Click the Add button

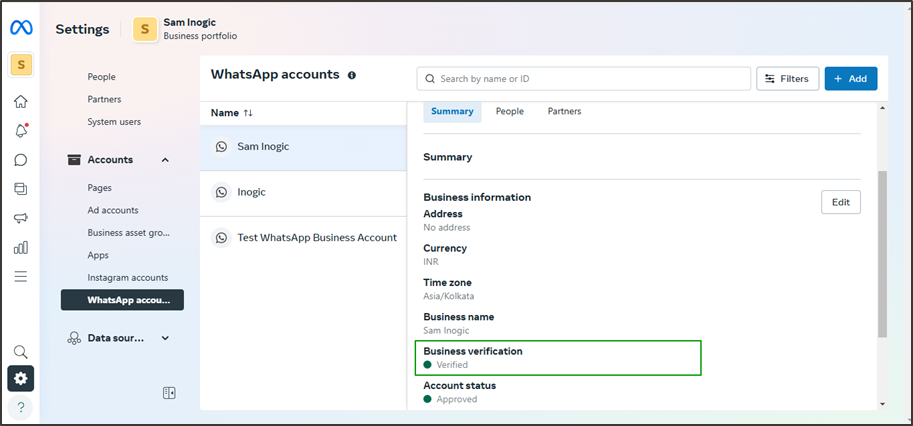[x=851, y=79]
